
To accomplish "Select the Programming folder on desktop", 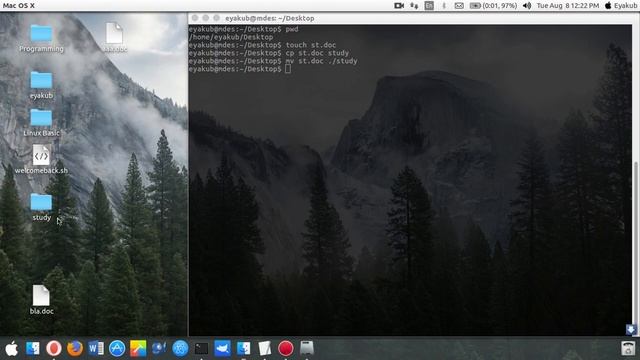I will (x=41, y=38).
